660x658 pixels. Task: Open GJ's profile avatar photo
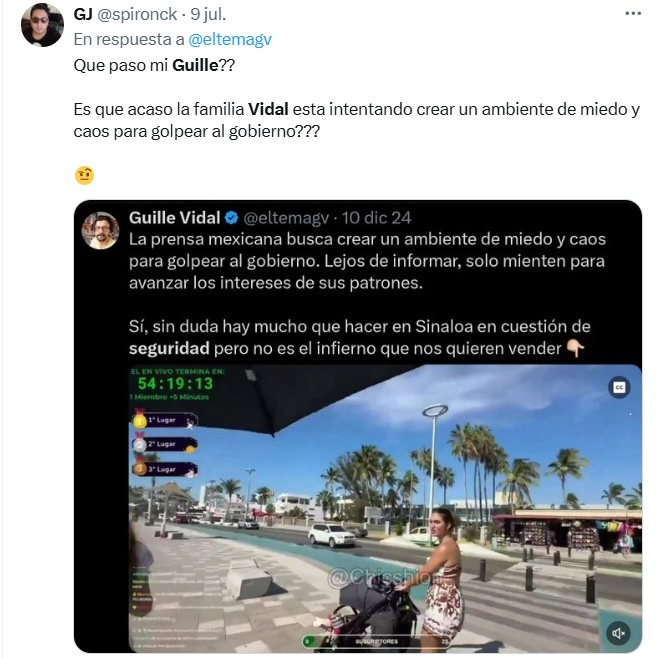tap(42, 25)
